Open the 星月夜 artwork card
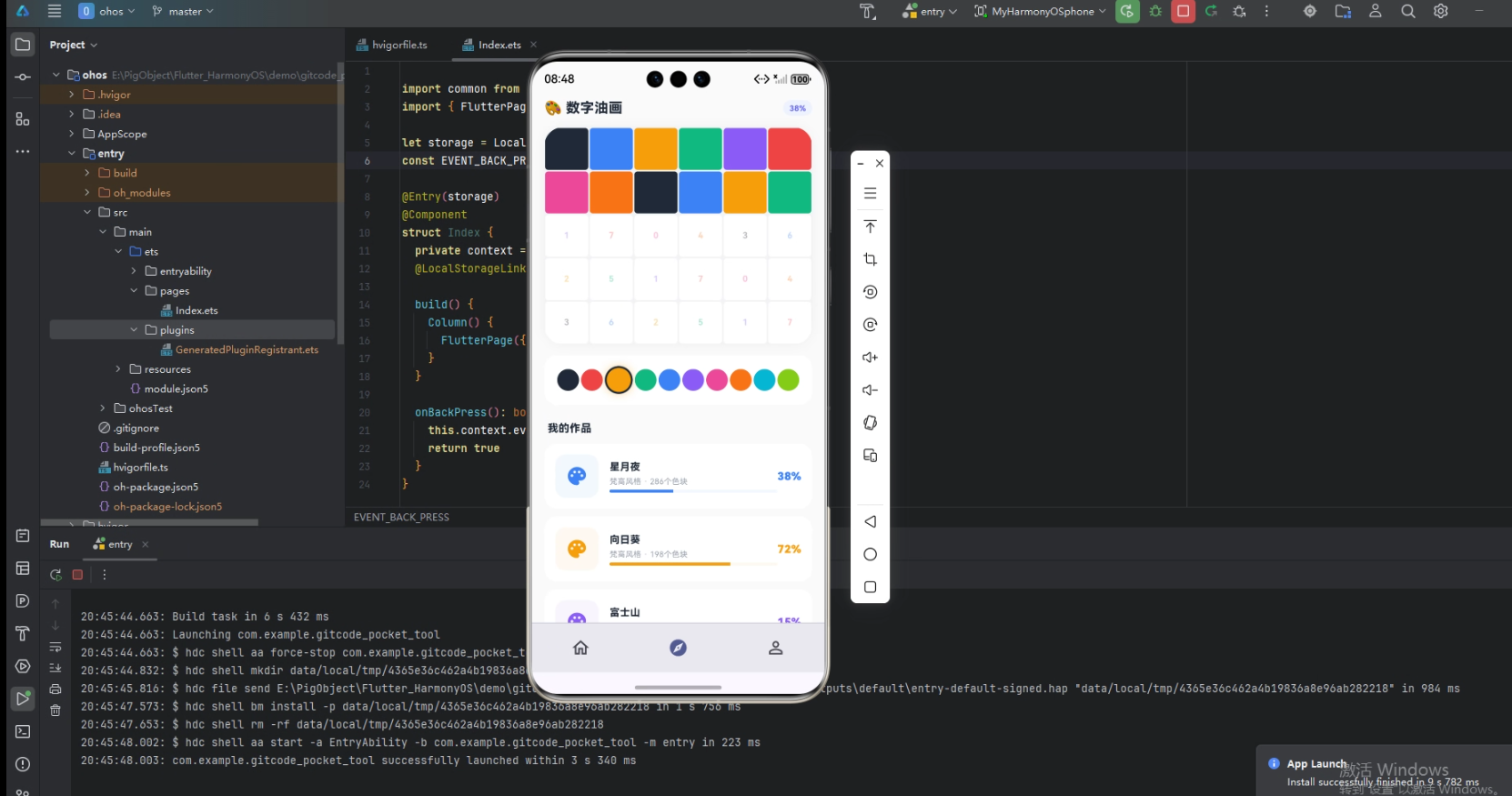This screenshot has height=796, width=1512. pos(678,476)
